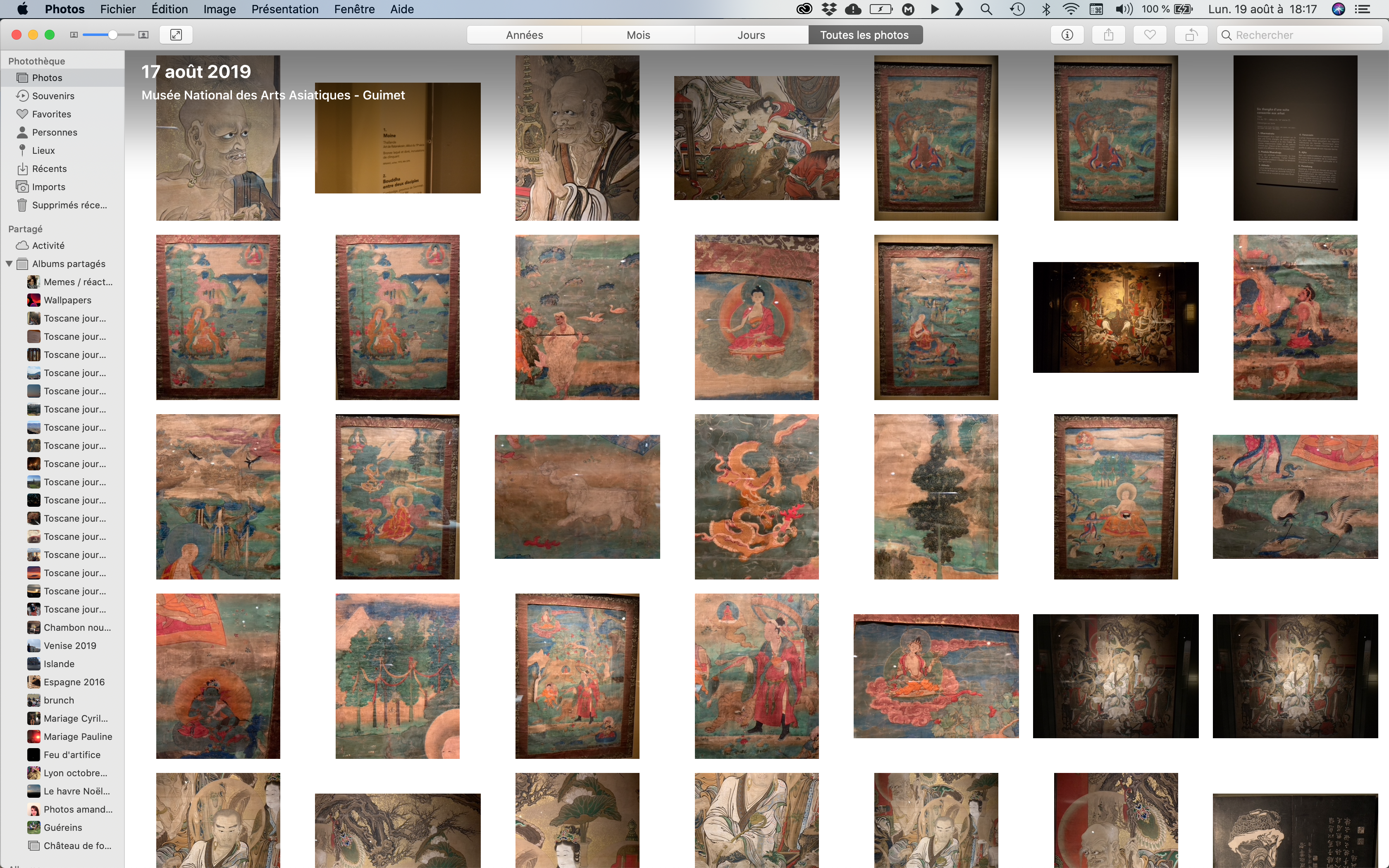Click the Musée National des Arts Asiatiques title
Screen dimensions: 1389x868
pos(273,95)
